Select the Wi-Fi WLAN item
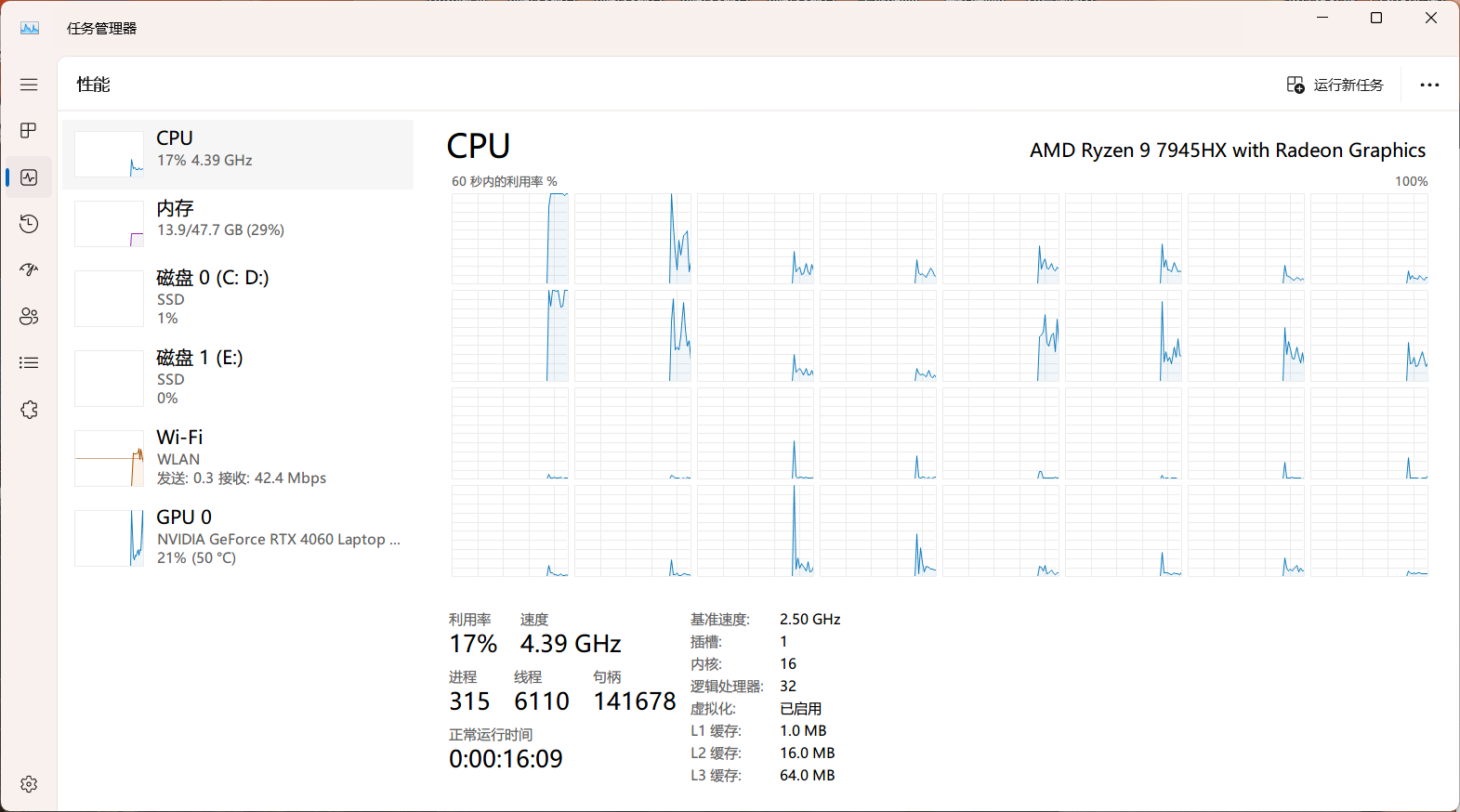The image size is (1460, 812). (x=238, y=458)
